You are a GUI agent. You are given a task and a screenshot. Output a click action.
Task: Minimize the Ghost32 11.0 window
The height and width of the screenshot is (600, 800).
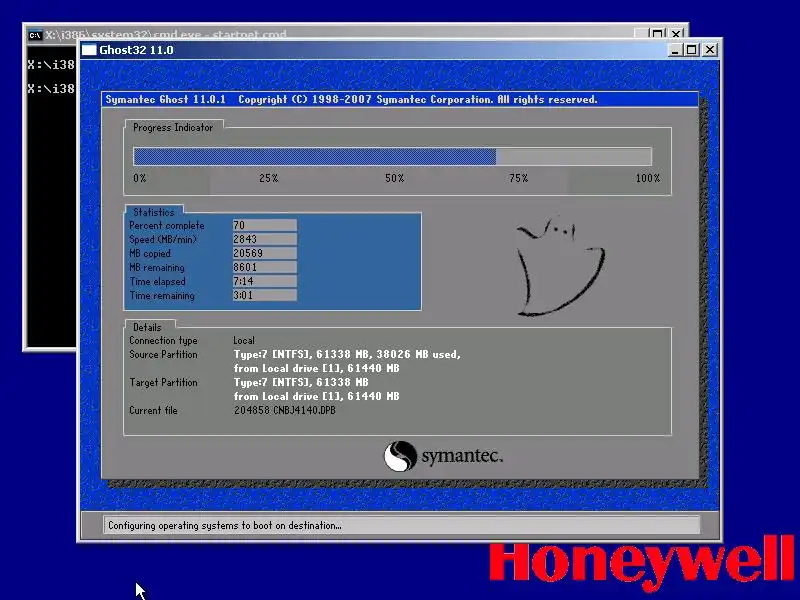pyautogui.click(x=674, y=50)
